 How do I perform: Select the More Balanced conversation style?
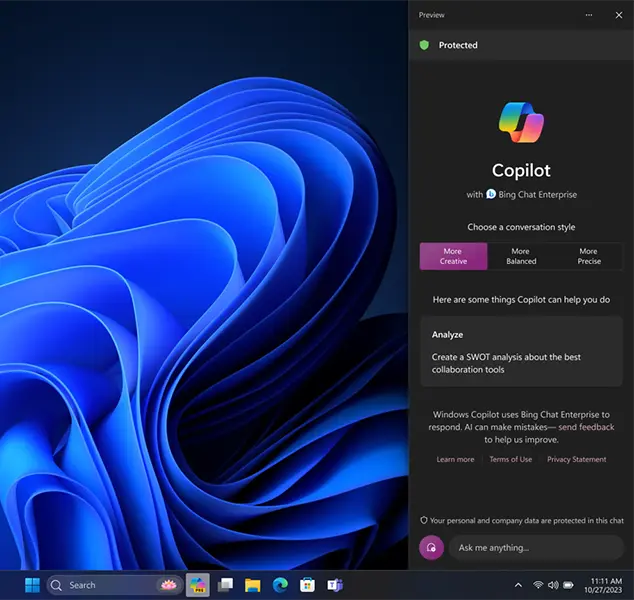[x=521, y=256]
